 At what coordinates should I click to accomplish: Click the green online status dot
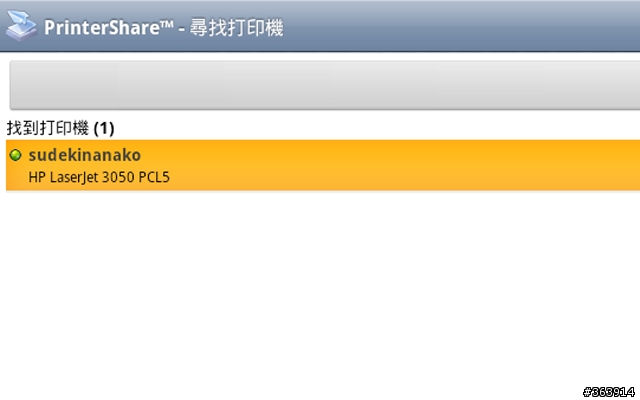(16, 155)
